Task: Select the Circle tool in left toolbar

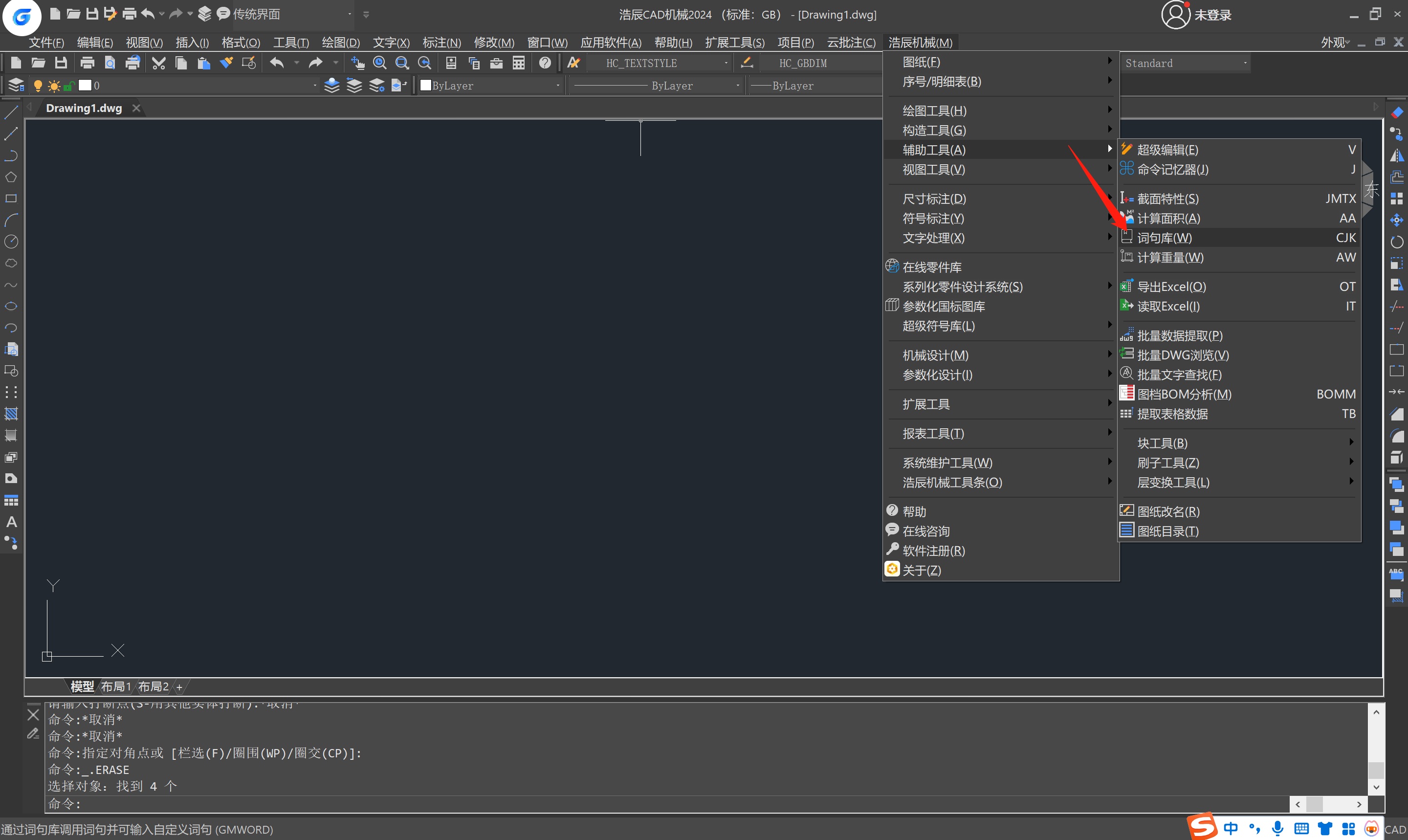Action: pos(11,242)
